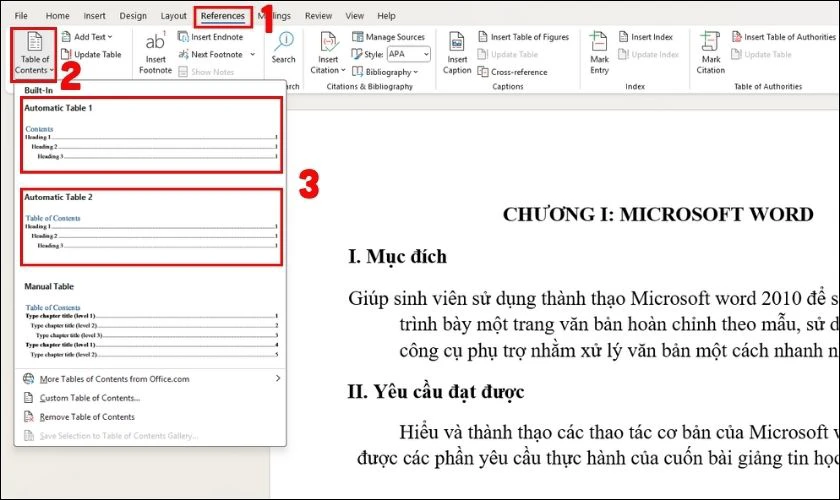Expand the Add Text dropdown arrow
This screenshot has width=840, height=500.
click(x=110, y=37)
